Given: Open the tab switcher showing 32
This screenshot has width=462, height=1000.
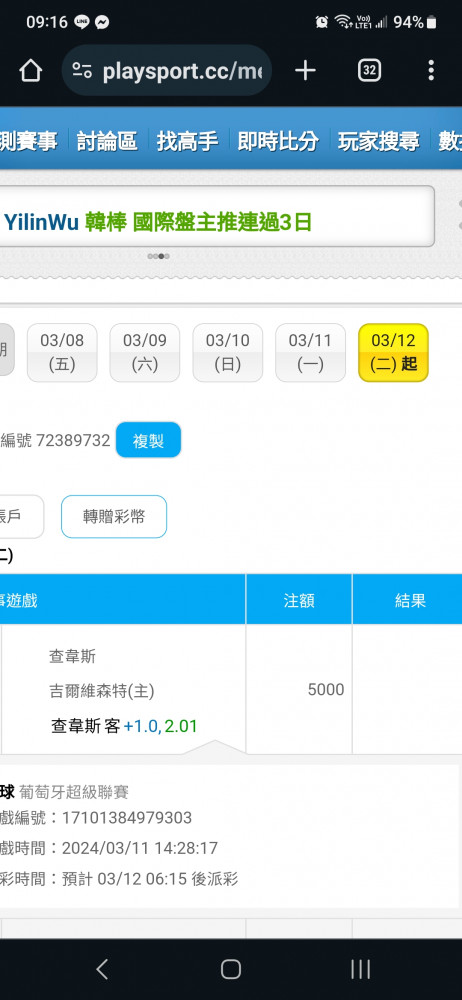Looking at the screenshot, I should click(369, 71).
